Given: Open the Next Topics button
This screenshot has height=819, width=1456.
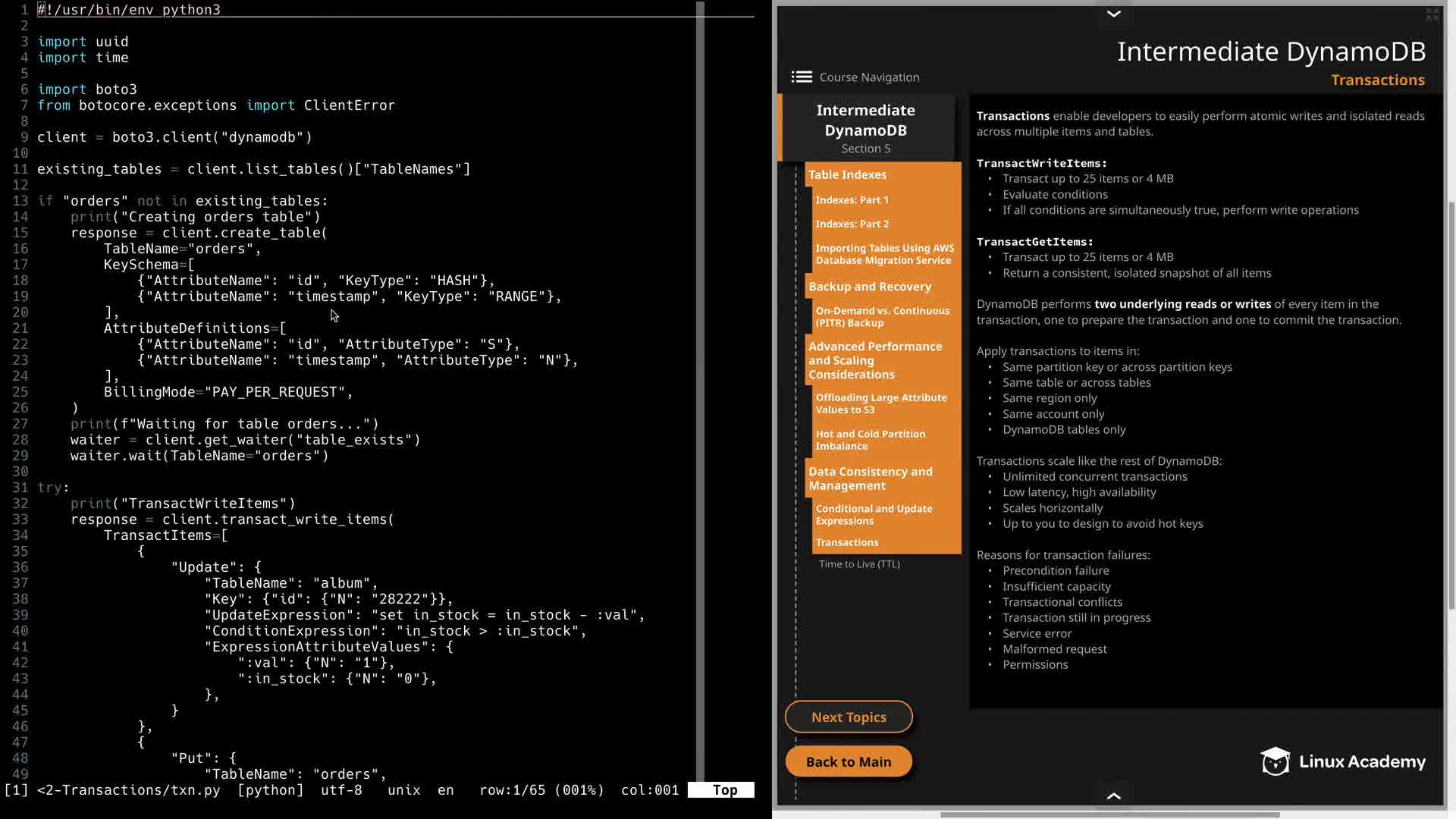Looking at the screenshot, I should pos(848,717).
